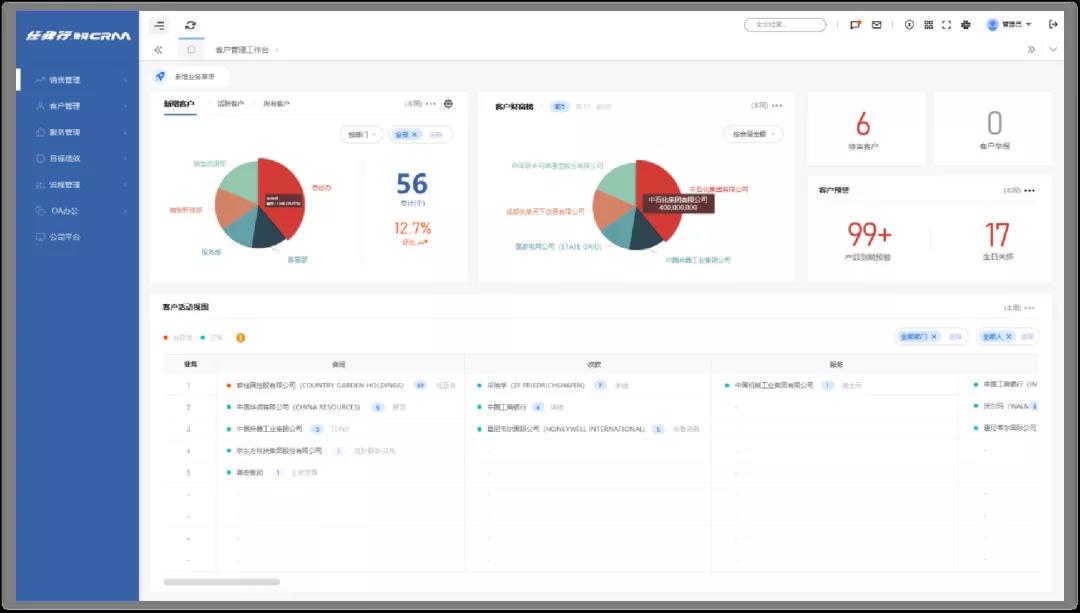Click the global search input box
Image resolution: width=1080 pixels, height=613 pixels.
[x=785, y=25]
